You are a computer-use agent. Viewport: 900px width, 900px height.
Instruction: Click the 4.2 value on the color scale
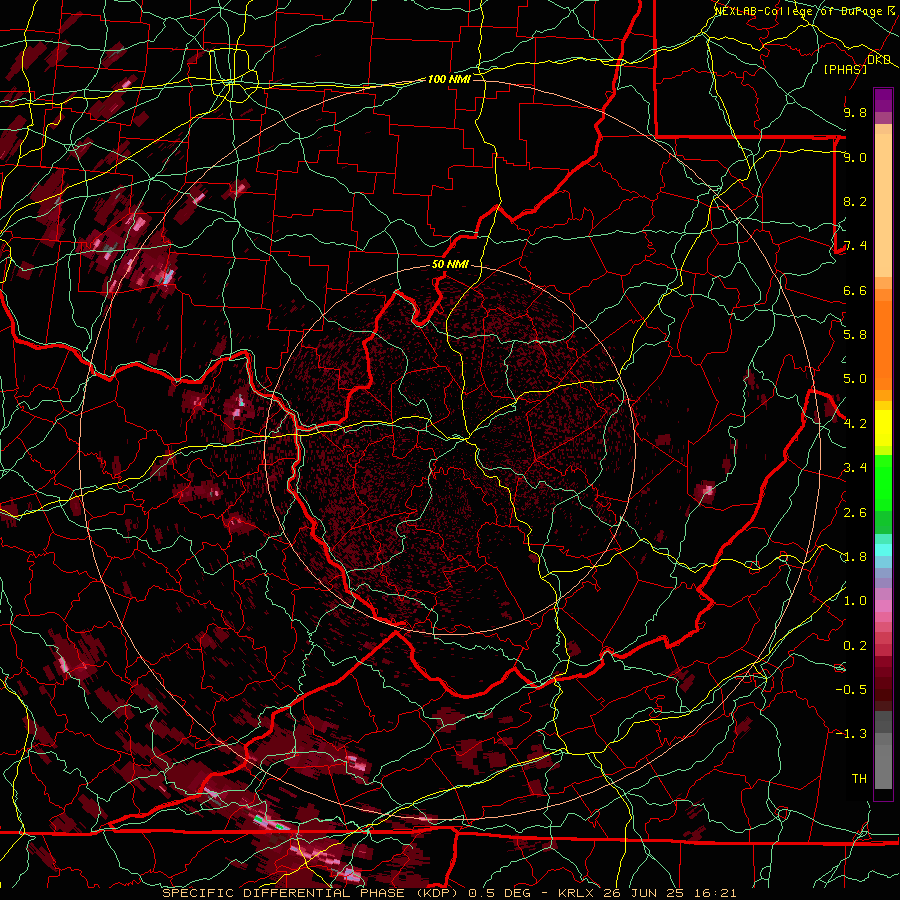pyautogui.click(x=855, y=424)
